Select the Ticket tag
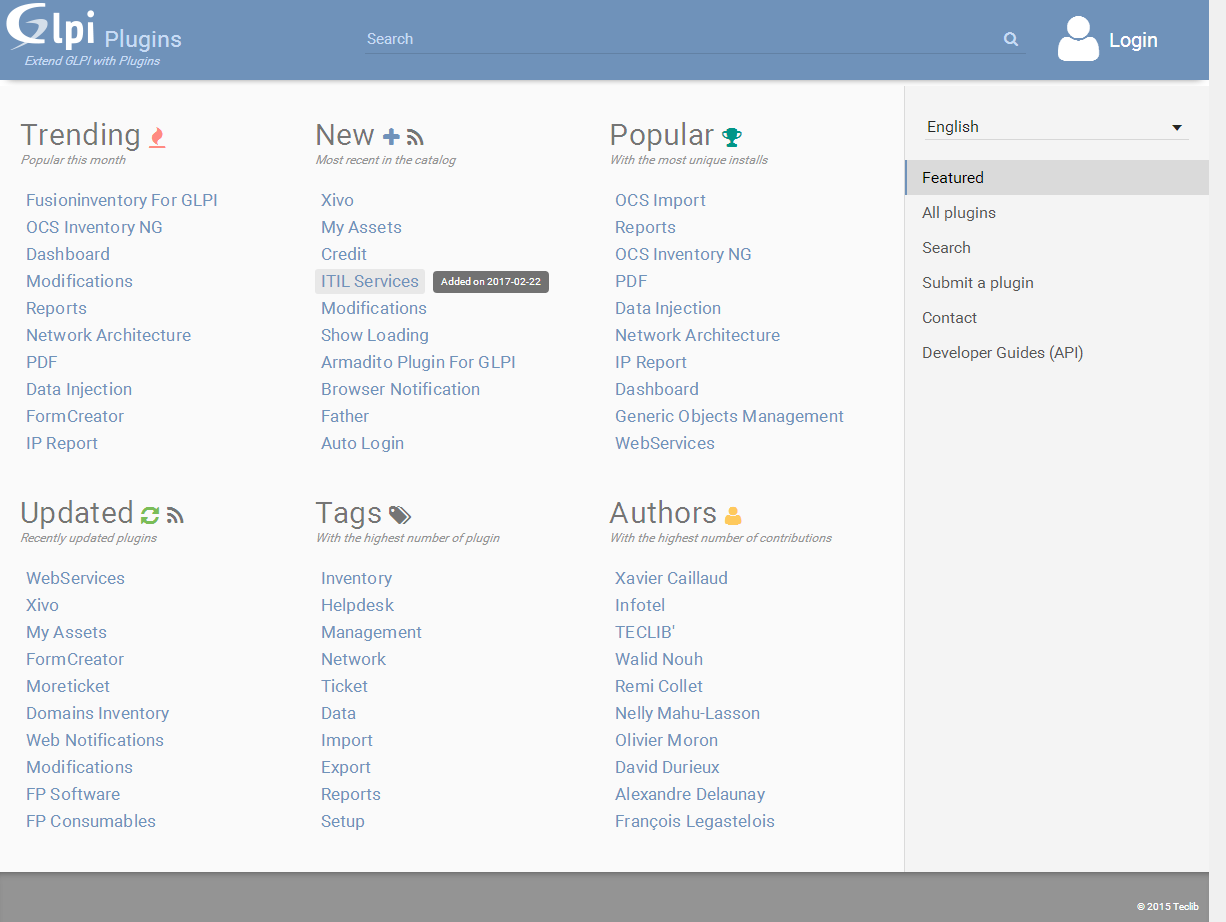1226x922 pixels. pos(344,686)
